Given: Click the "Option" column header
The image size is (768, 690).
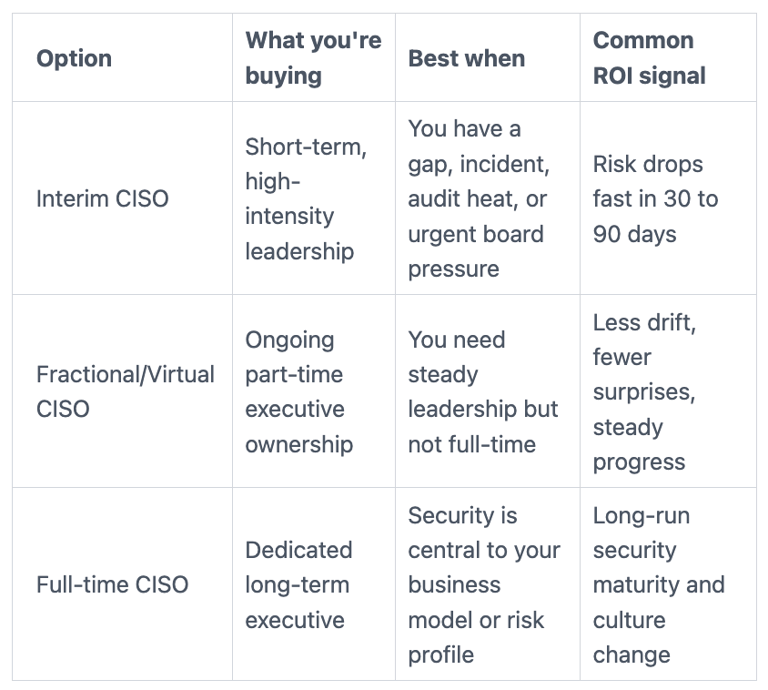Looking at the screenshot, I should (74, 58).
